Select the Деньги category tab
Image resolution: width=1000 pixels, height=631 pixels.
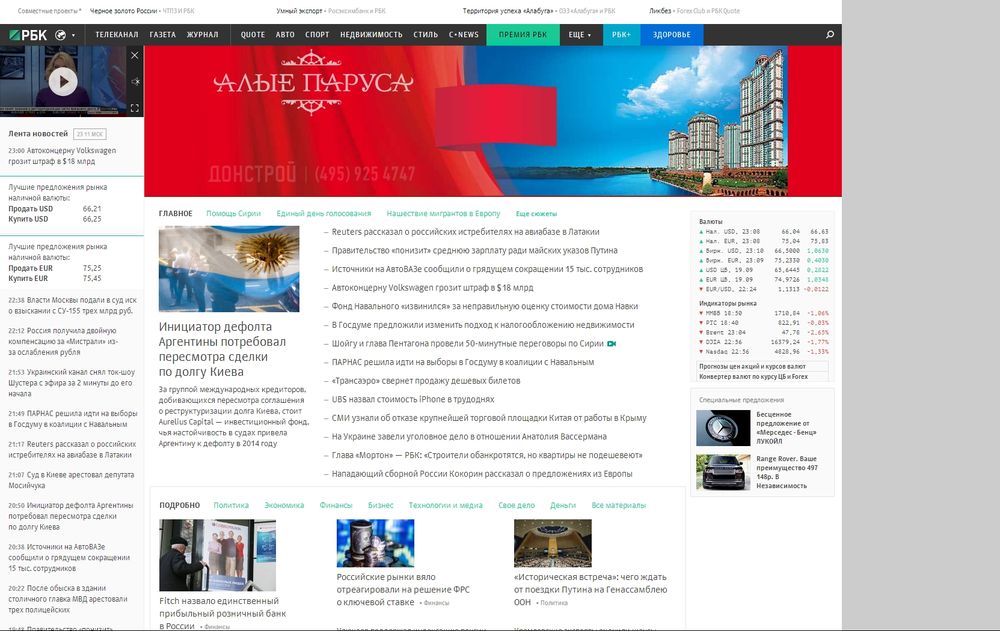click(562, 505)
